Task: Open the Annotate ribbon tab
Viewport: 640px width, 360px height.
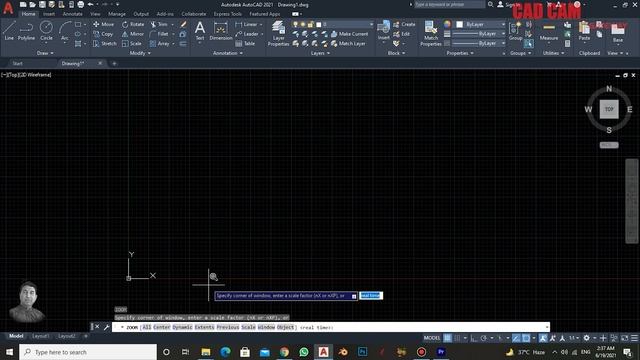Action: 72,14
